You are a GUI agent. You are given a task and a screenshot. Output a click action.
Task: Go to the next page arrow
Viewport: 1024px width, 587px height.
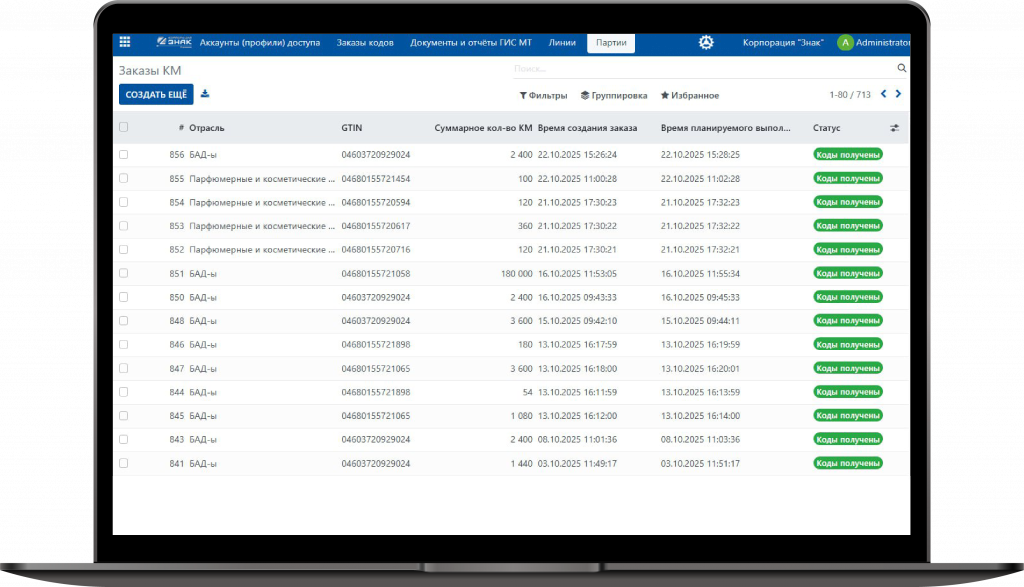[898, 94]
